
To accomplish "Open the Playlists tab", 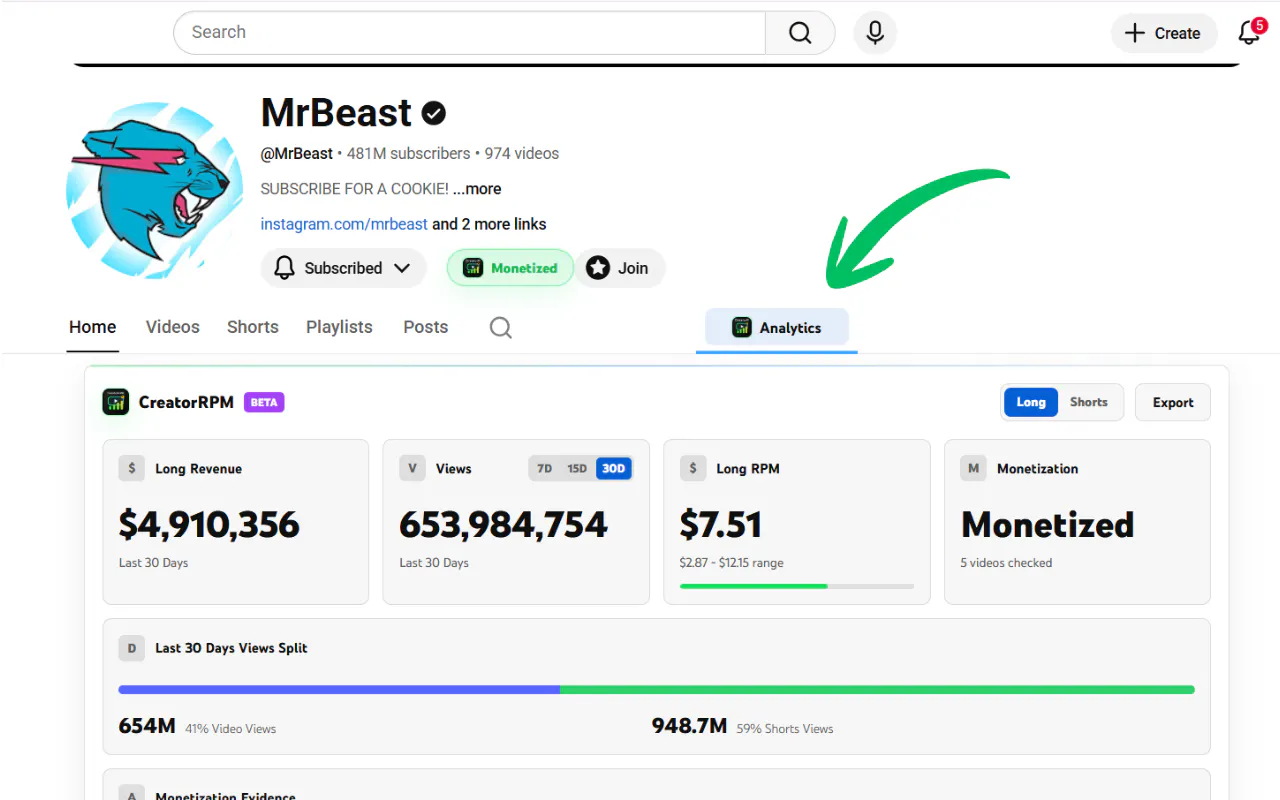I will point(339,327).
